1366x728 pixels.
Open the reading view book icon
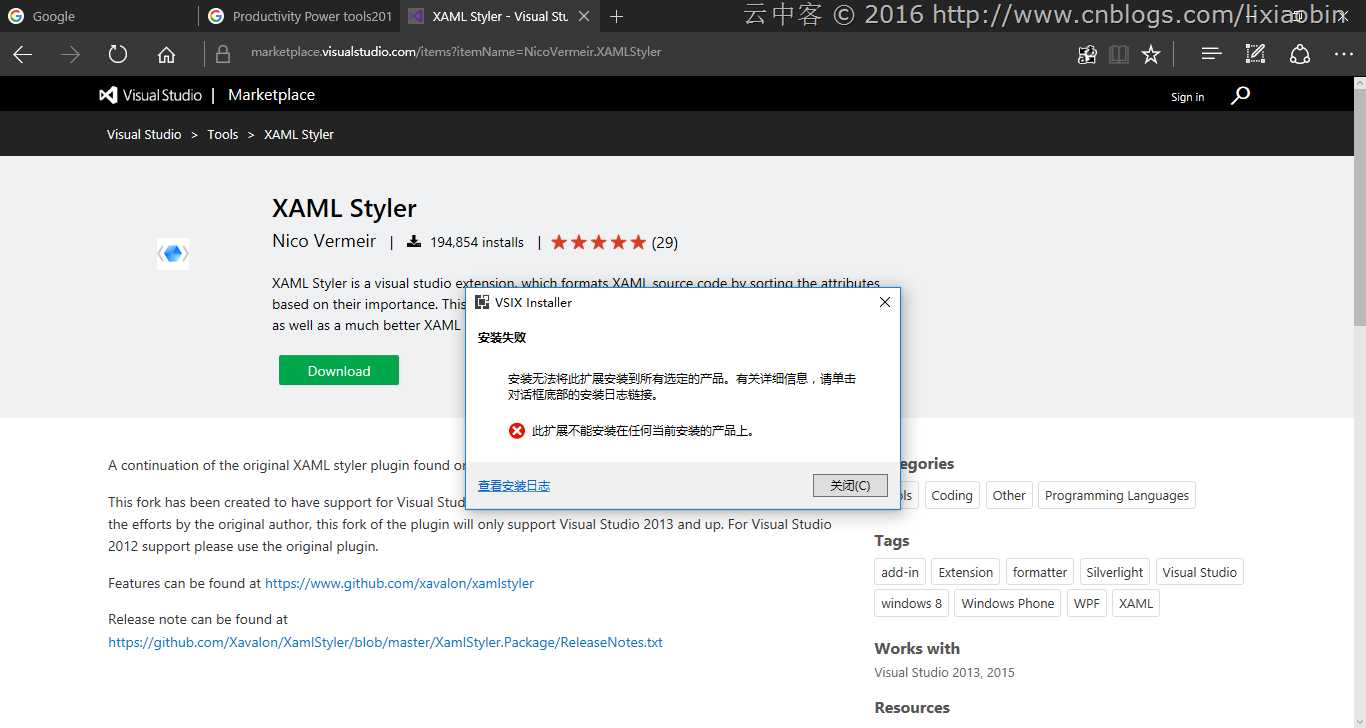click(1119, 55)
